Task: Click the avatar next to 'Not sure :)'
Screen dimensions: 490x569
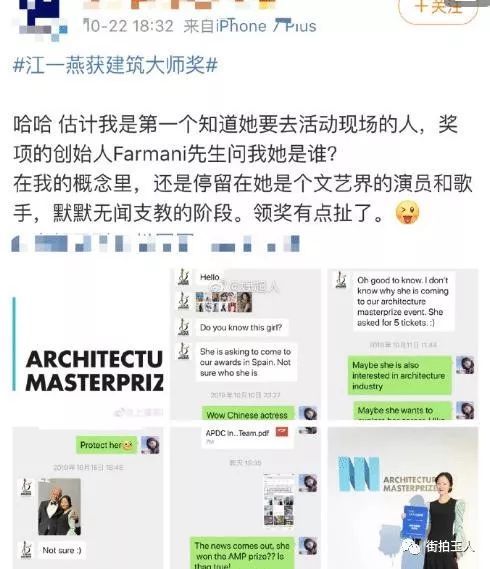Action: click(x=26, y=550)
